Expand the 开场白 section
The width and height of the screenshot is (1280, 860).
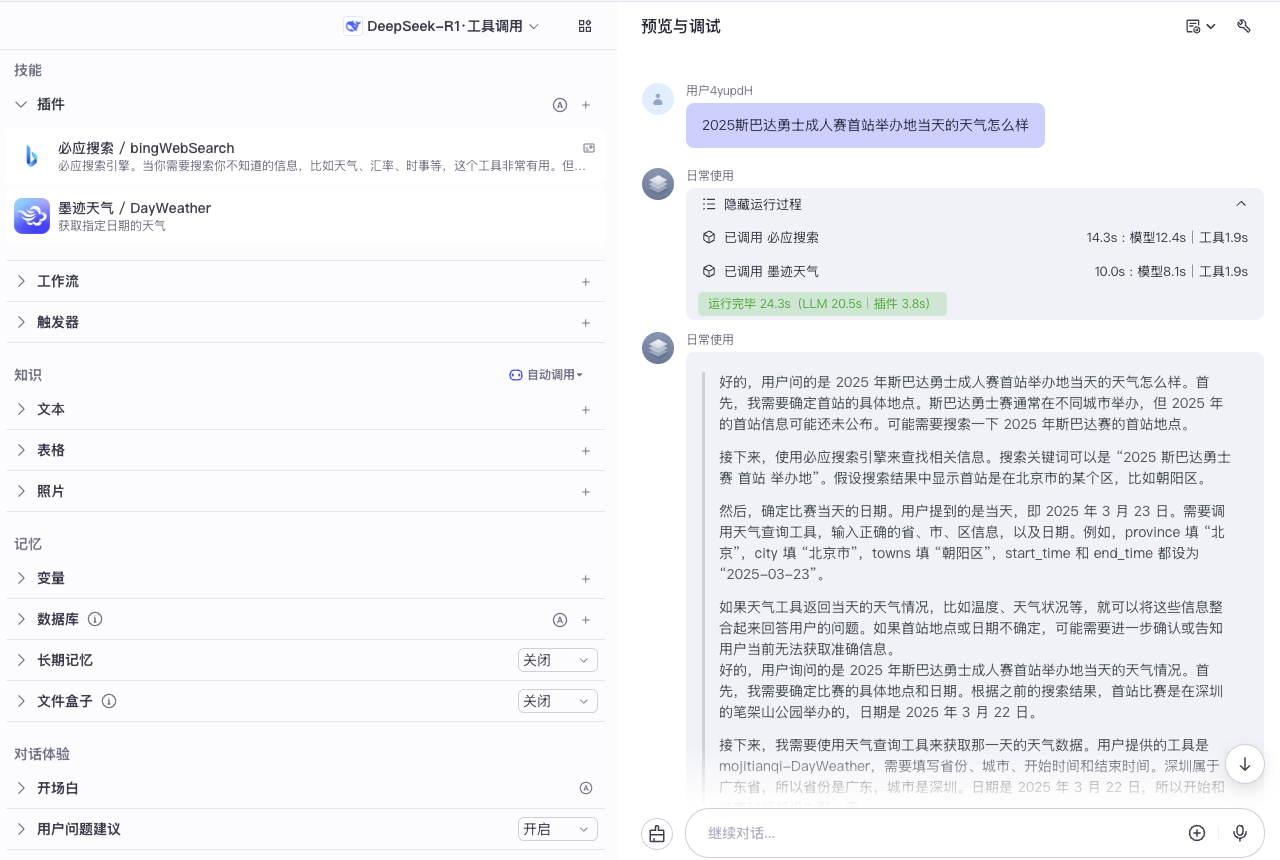coord(22,789)
